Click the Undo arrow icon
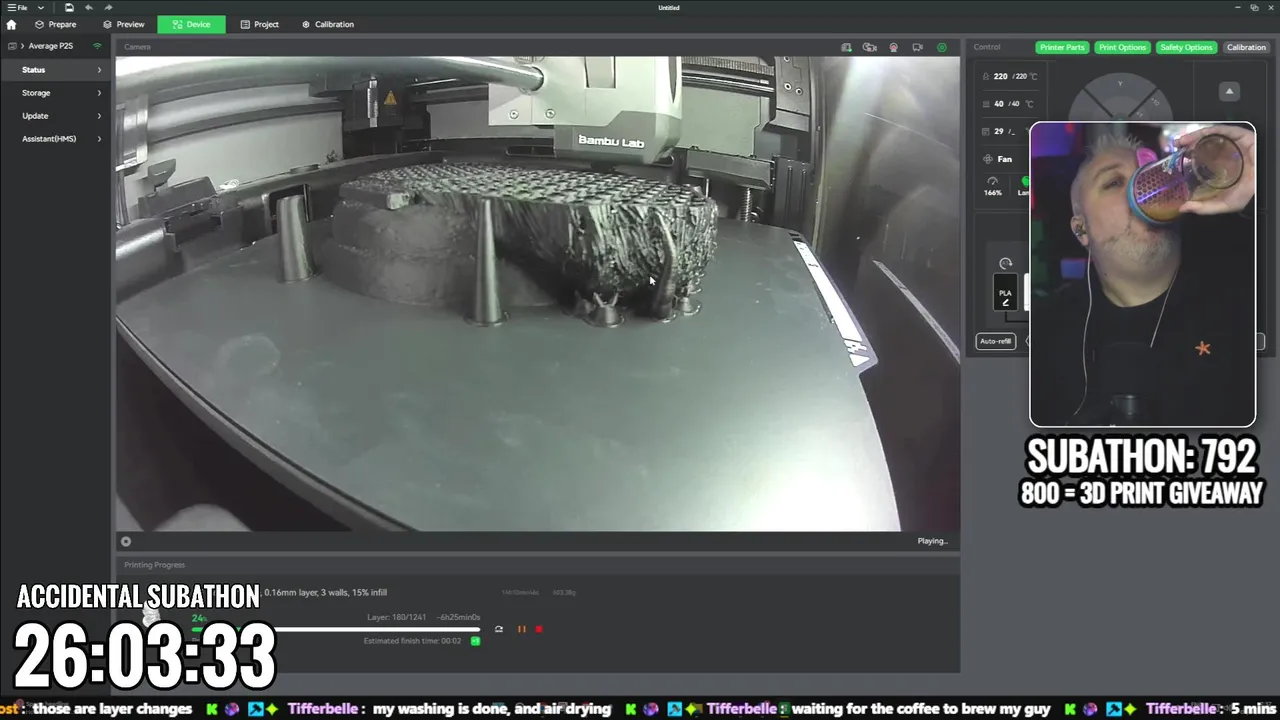The height and width of the screenshot is (720, 1280). click(x=89, y=7)
